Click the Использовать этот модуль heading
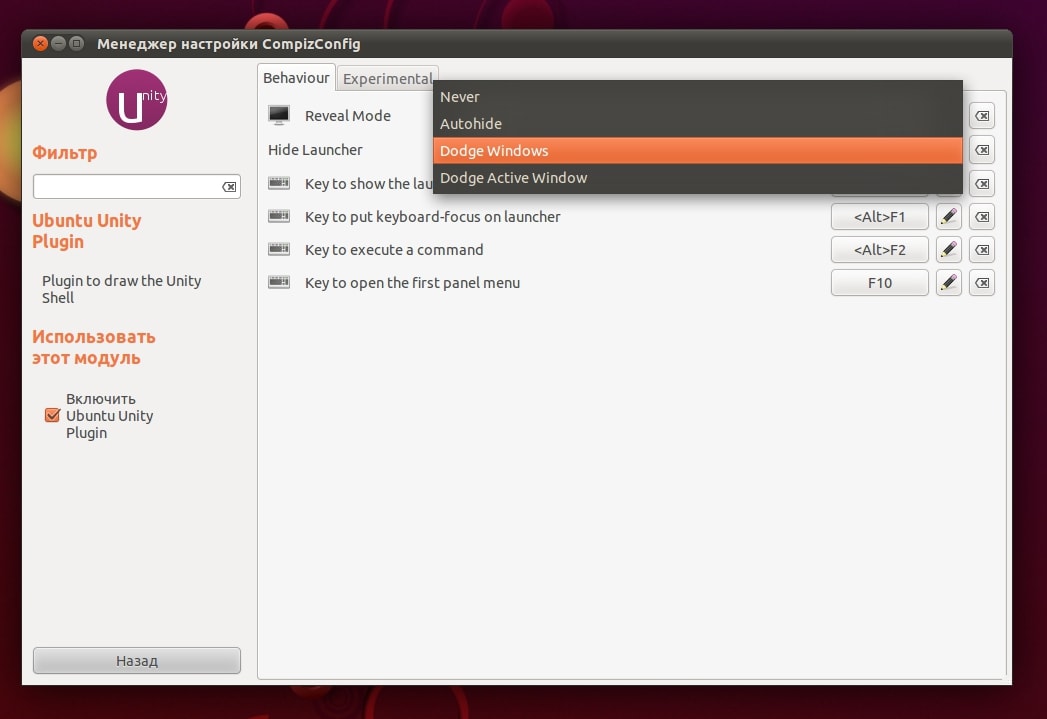This screenshot has height=719, width=1047. coord(93,347)
